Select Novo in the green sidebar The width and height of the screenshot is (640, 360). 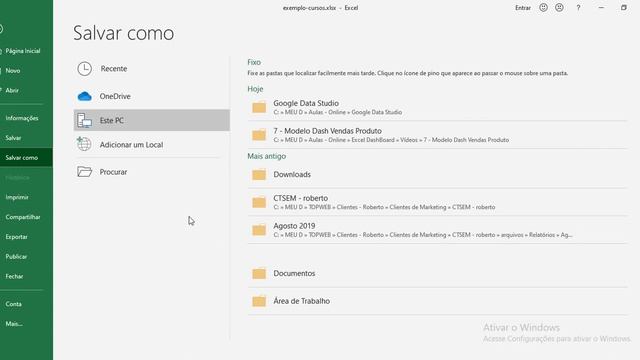(x=13, y=71)
